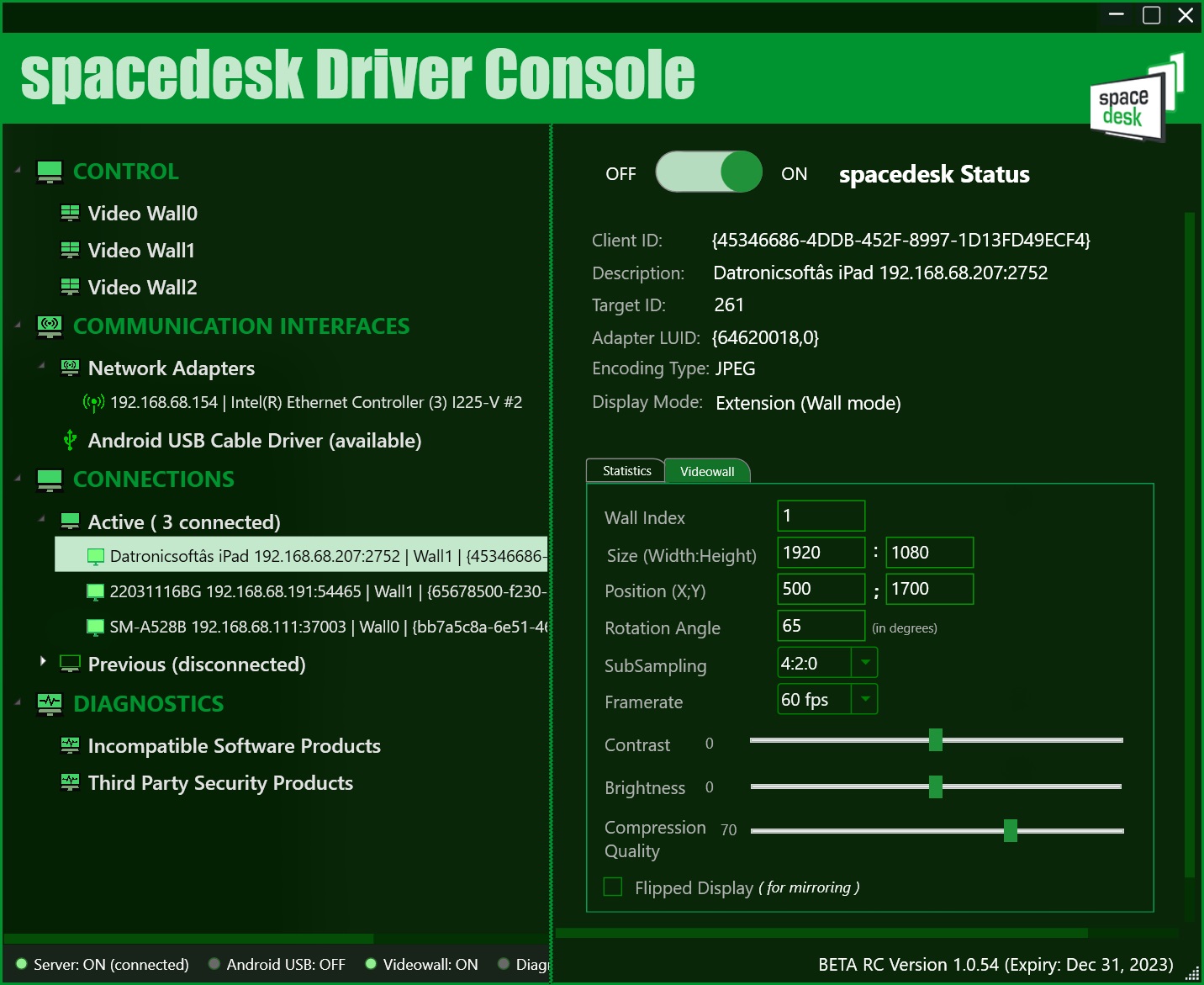Screen dimensions: 1204x985
Task: Click the Rotation Angle field
Action: 821,626
